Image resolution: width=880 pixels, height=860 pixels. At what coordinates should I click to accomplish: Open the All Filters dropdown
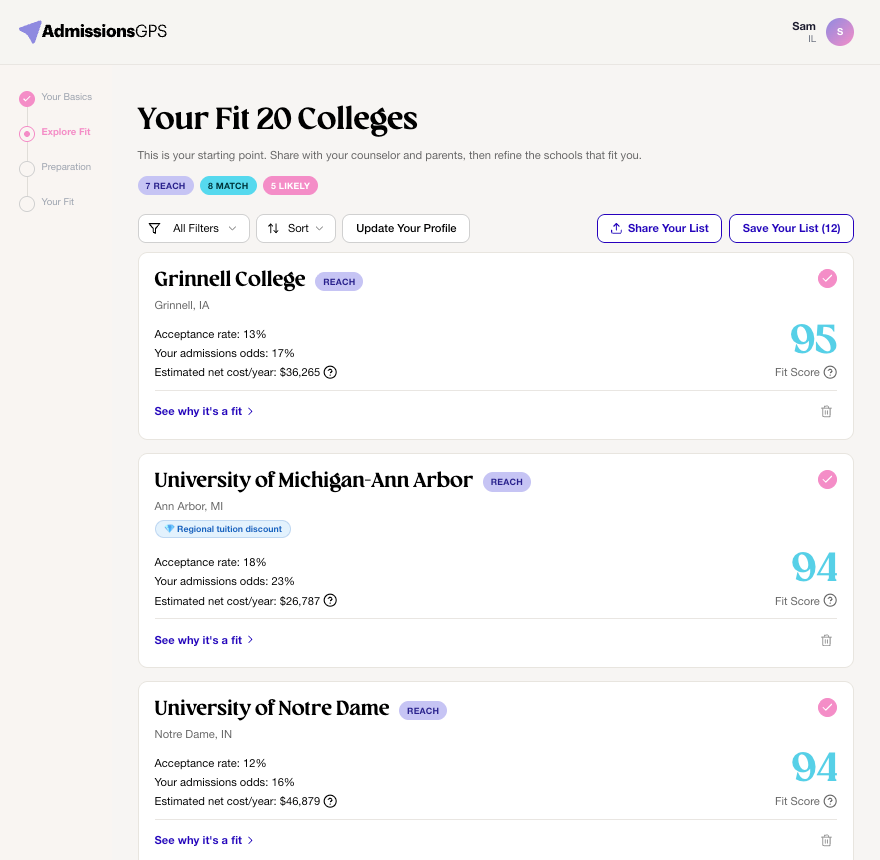(x=194, y=228)
